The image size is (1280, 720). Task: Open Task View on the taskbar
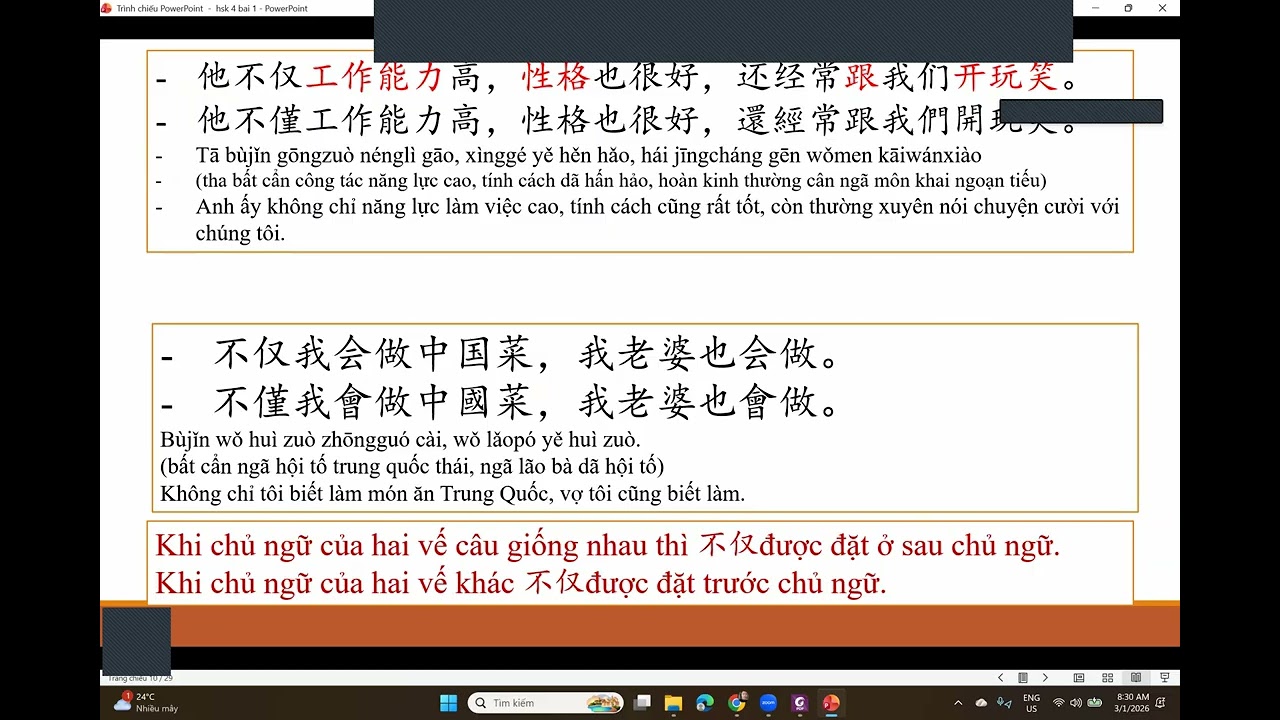(x=642, y=703)
